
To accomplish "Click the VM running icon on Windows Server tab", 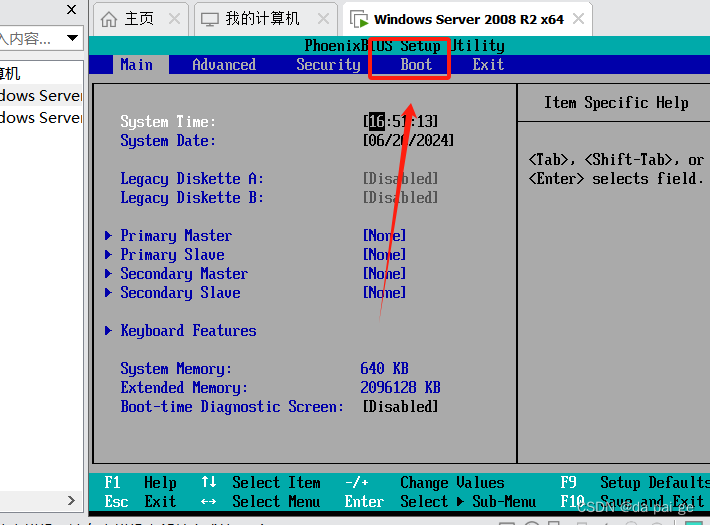I will pyautogui.click(x=359, y=19).
